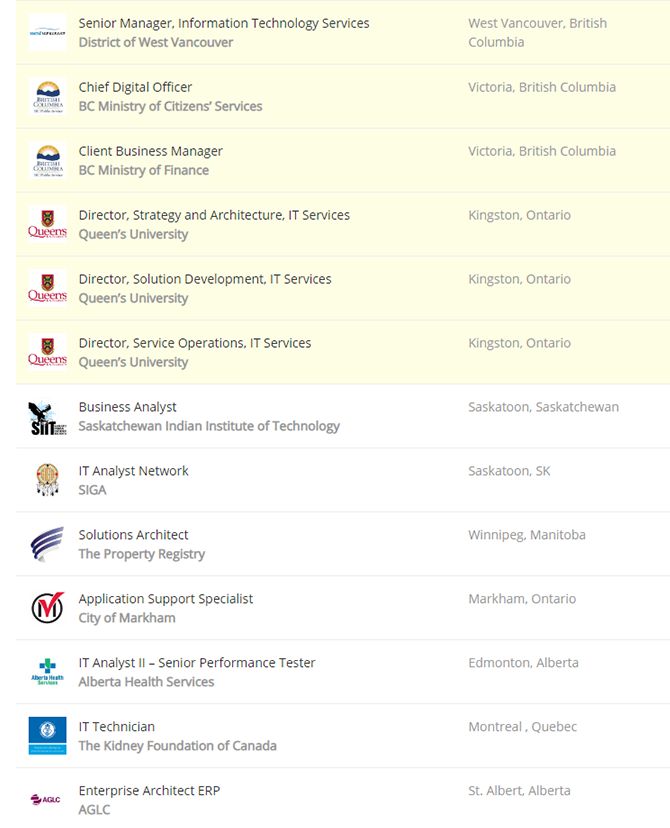670x828 pixels.
Task: View Director, Solution Development, IT Services job
Action: click(205, 279)
